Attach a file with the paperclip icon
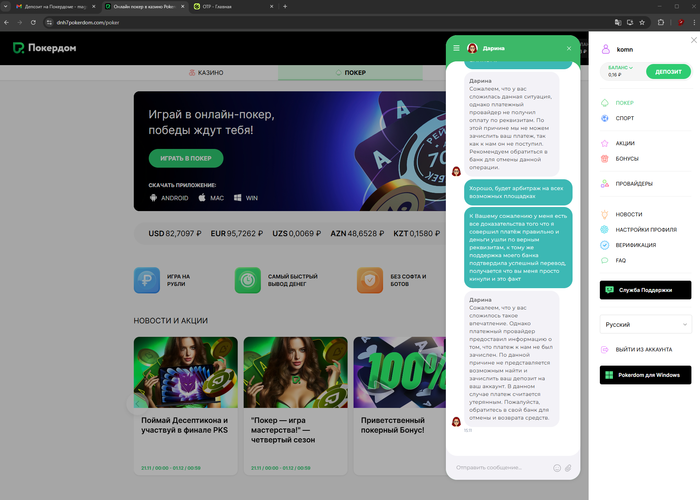This screenshot has height=500, width=700. pos(568,468)
